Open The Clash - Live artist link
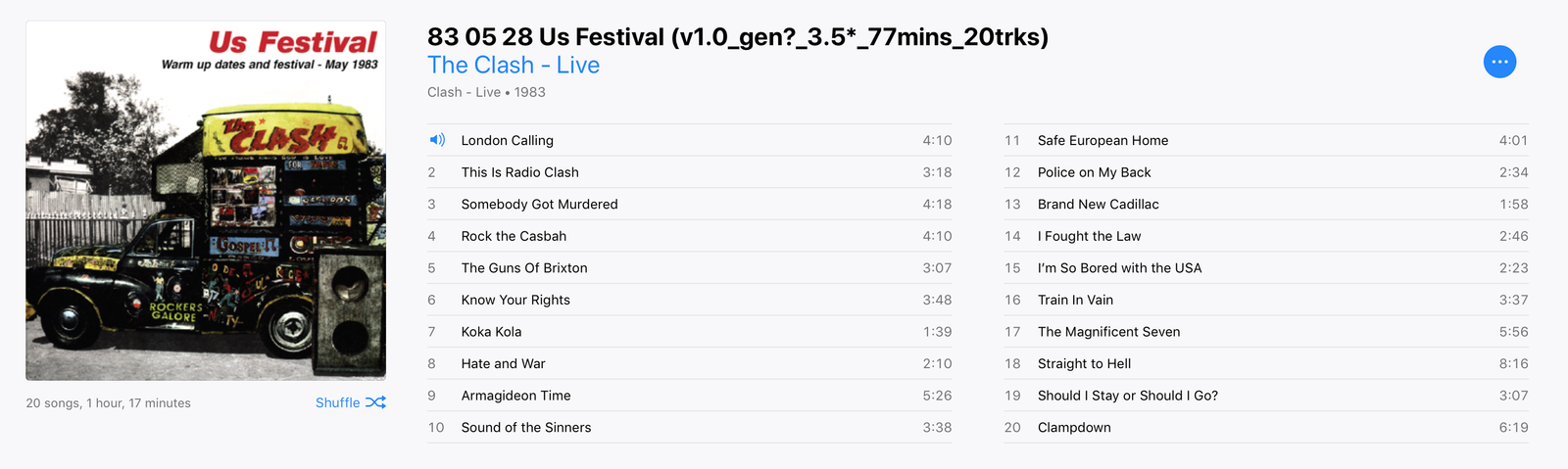 coord(513,66)
